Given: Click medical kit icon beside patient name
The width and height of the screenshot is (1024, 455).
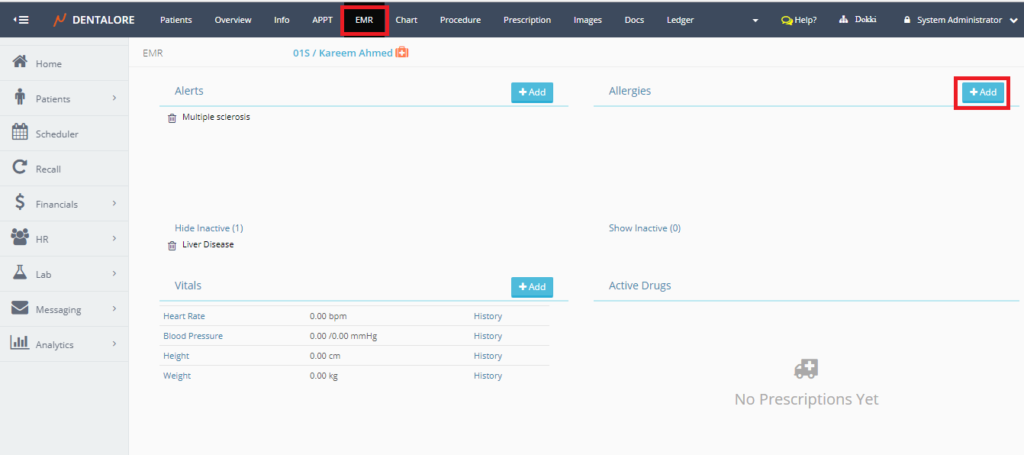Looking at the screenshot, I should tap(402, 52).
